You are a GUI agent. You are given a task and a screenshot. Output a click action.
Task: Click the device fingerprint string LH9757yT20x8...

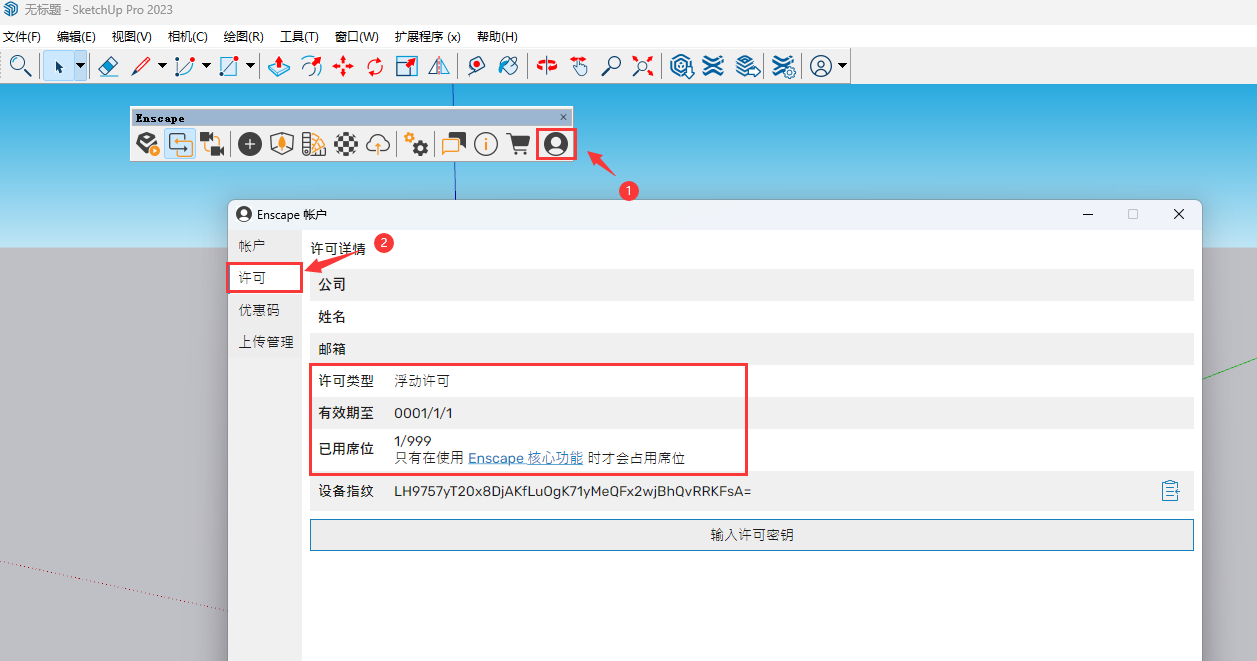(x=573, y=491)
